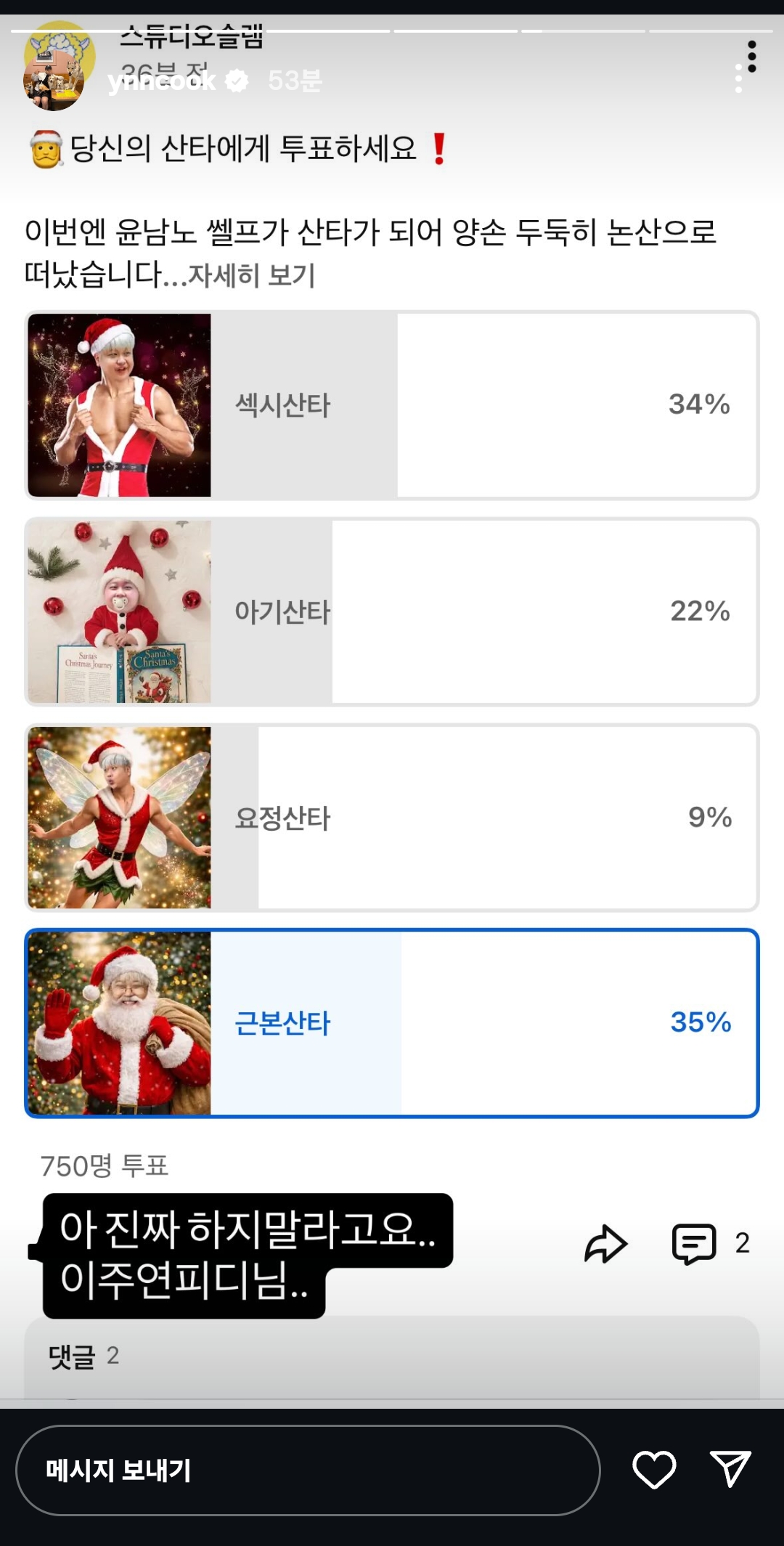Select the highlighted 근본산타 poll option
The image size is (784, 1546).
392,1023
